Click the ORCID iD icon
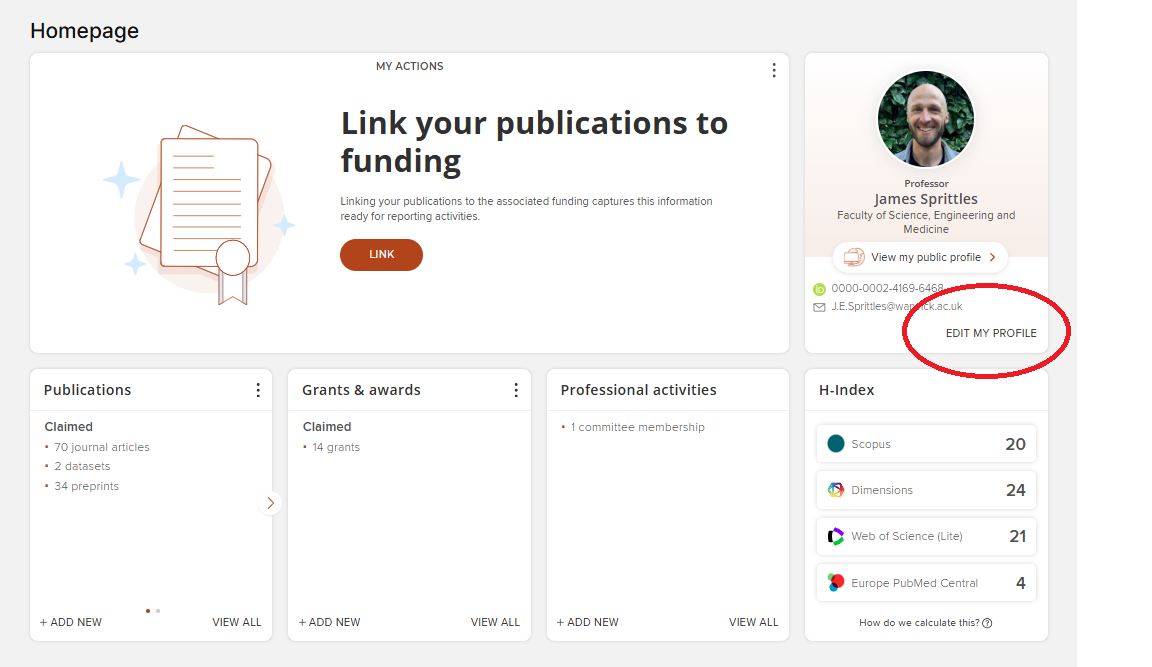 click(820, 289)
